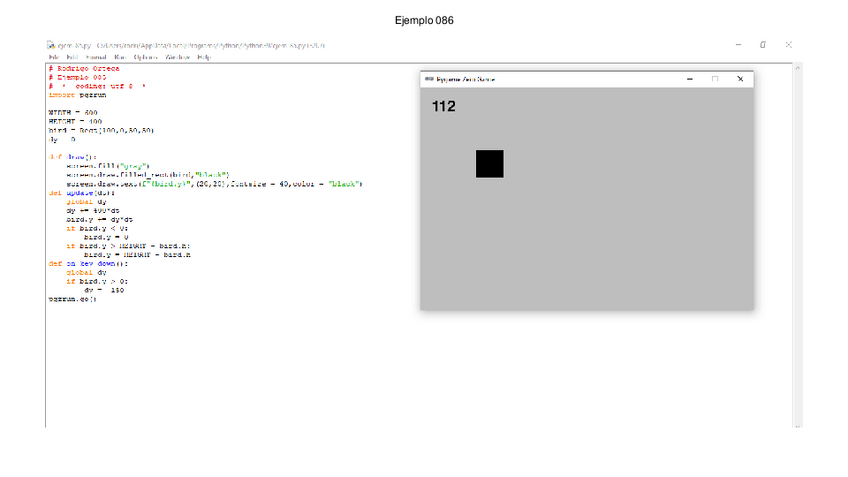Click the coding utf-8 comment line
Viewport: 848px width, 477px height.
[x=97, y=86]
